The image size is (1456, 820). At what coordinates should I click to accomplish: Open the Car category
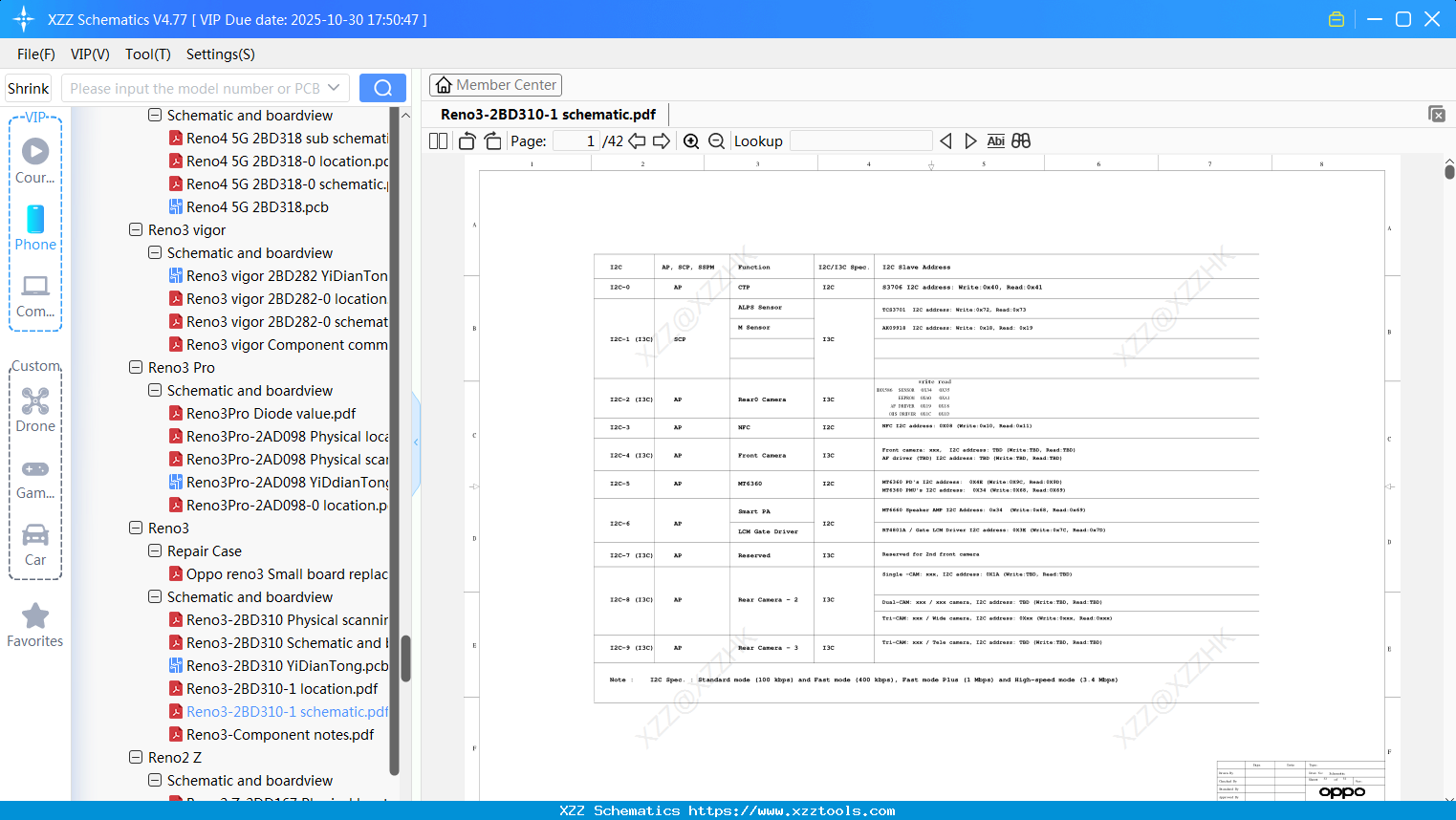pos(35,545)
